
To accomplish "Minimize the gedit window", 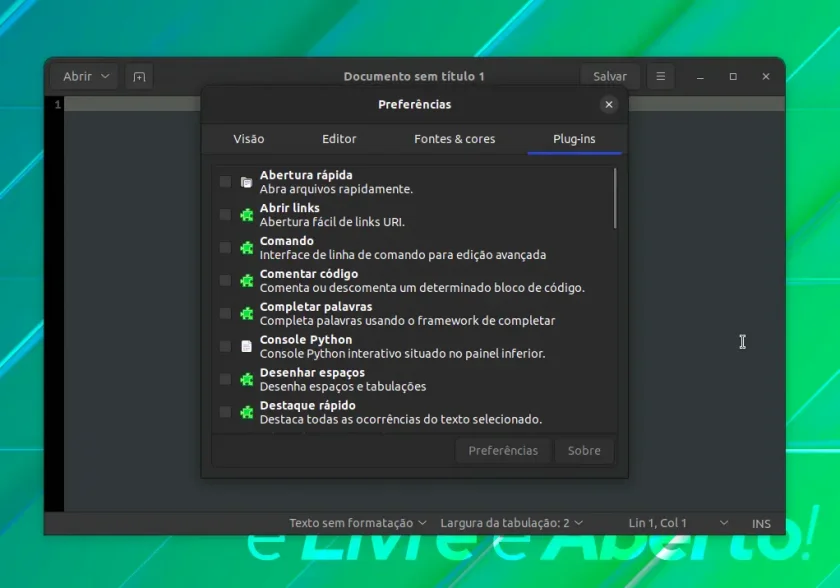I will coord(700,77).
